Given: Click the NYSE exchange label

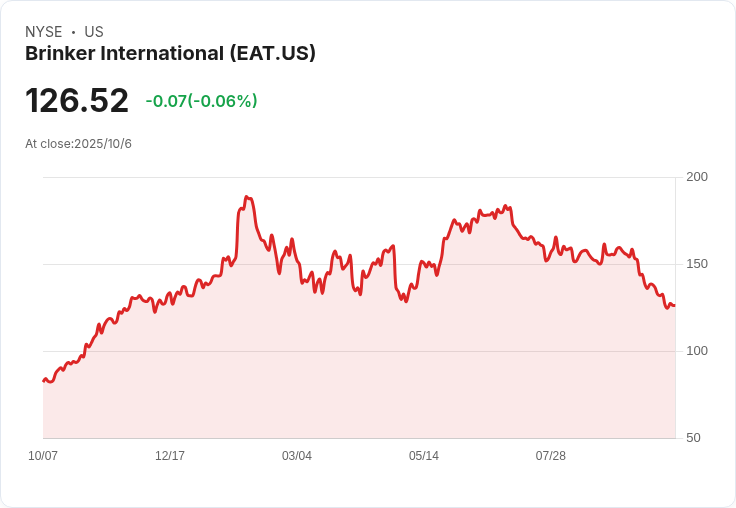Looking at the screenshot, I should (x=44, y=32).
